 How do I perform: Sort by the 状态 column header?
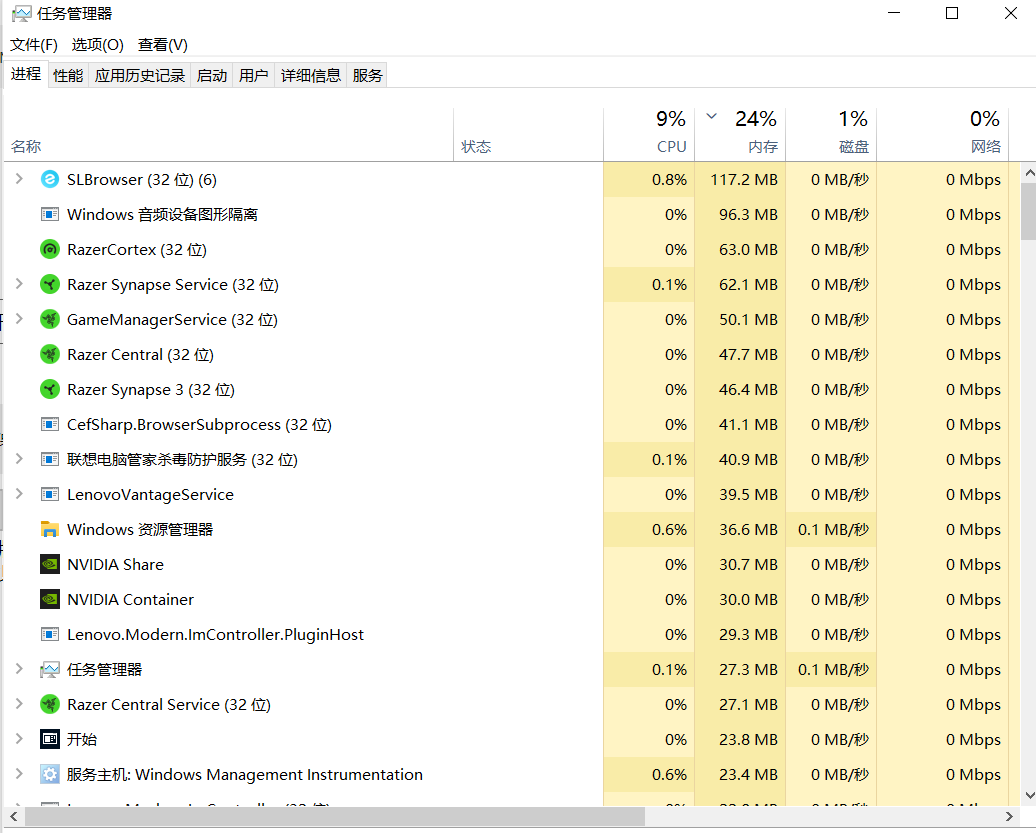(x=529, y=135)
